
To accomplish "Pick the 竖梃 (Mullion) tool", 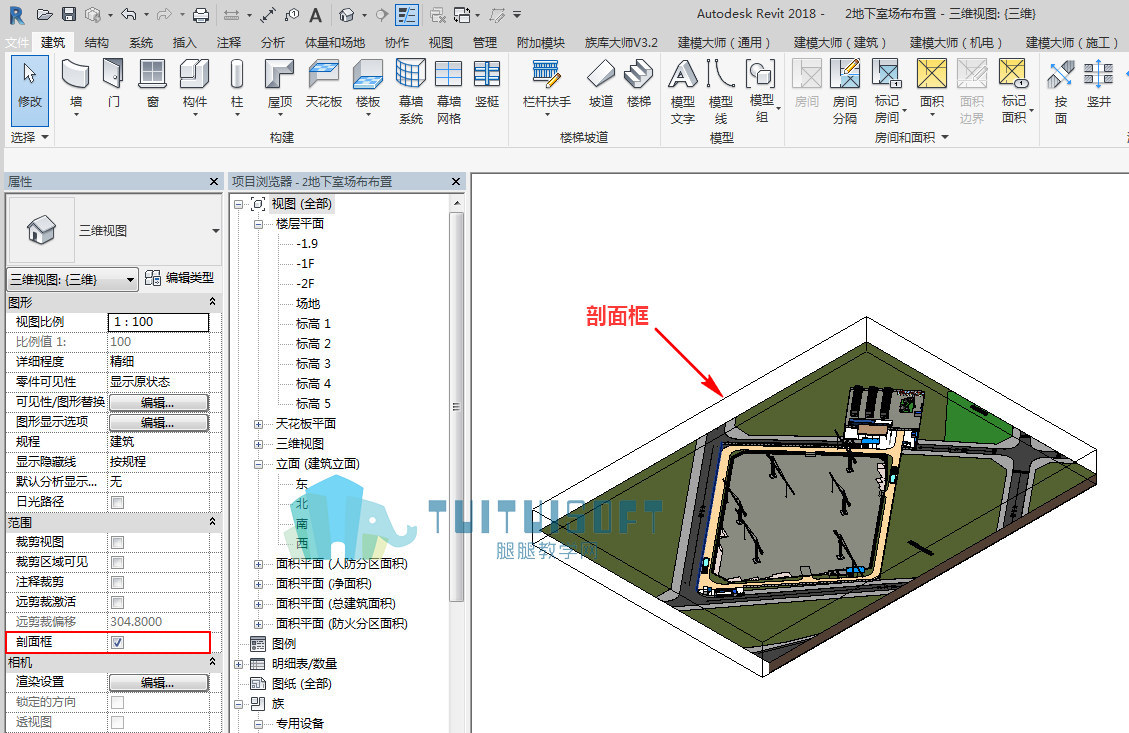I will click(487, 84).
